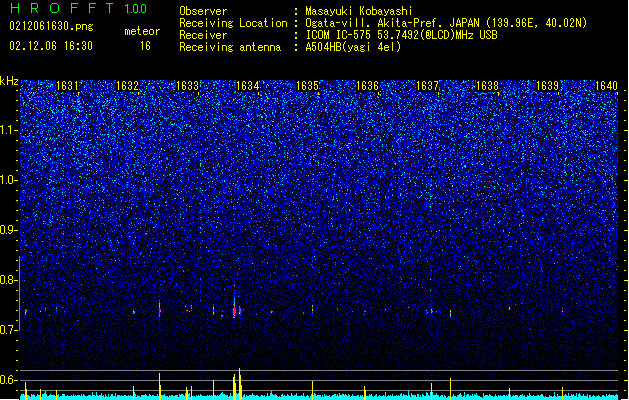
Task: Click the HROFFT 1.0.0 program title
Action: coord(79,8)
